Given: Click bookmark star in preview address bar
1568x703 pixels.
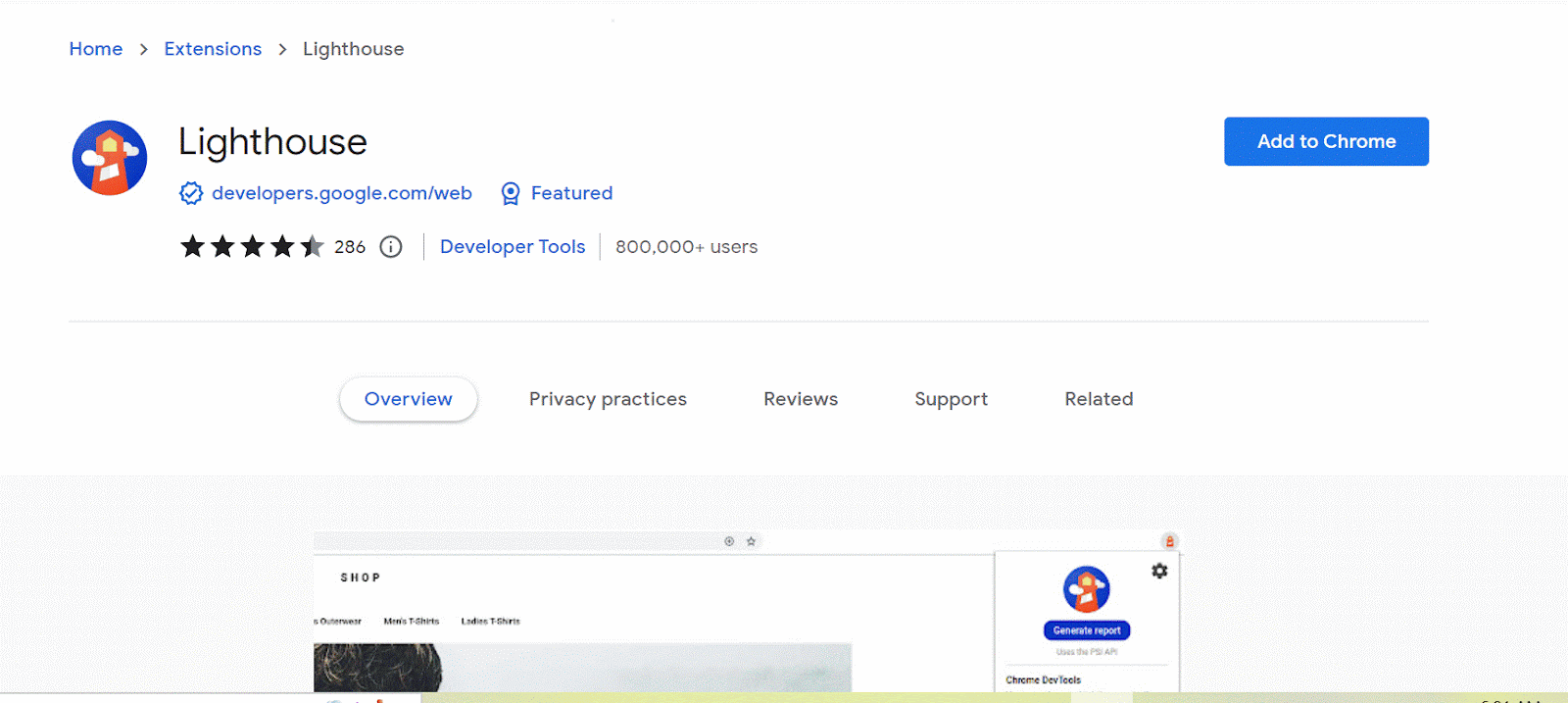Looking at the screenshot, I should click(752, 541).
